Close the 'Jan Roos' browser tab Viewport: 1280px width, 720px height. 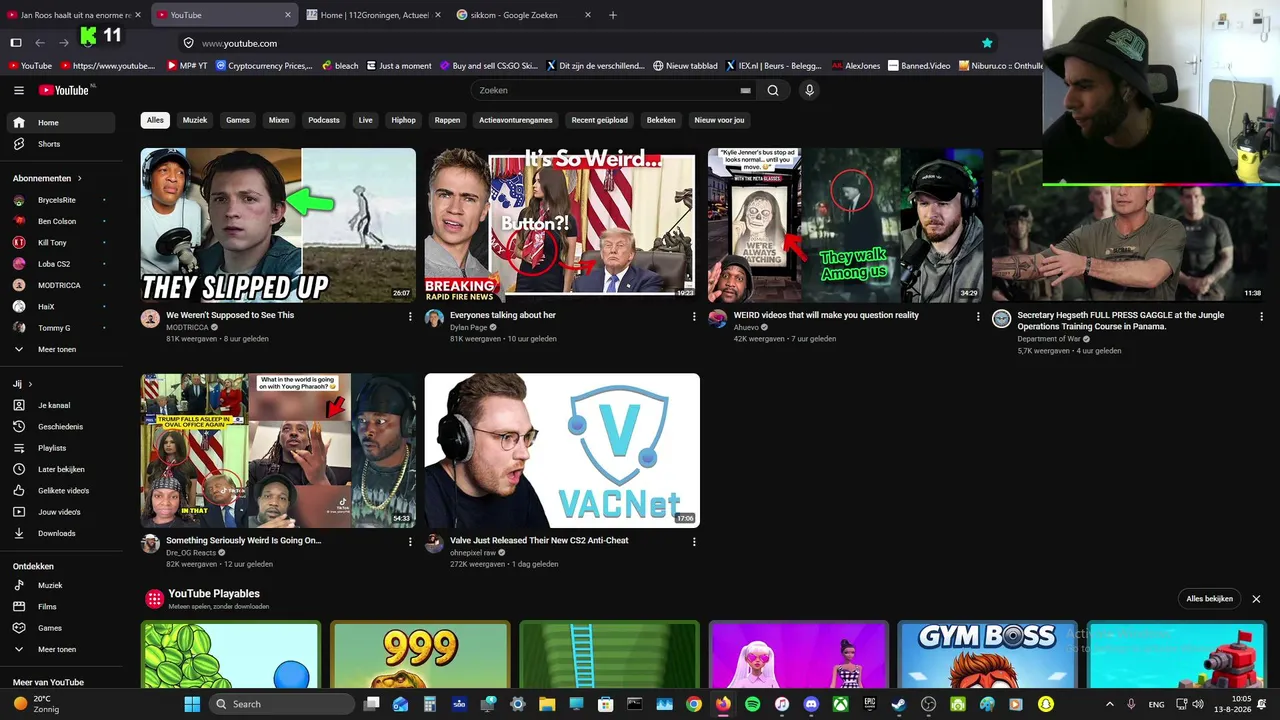pos(140,15)
